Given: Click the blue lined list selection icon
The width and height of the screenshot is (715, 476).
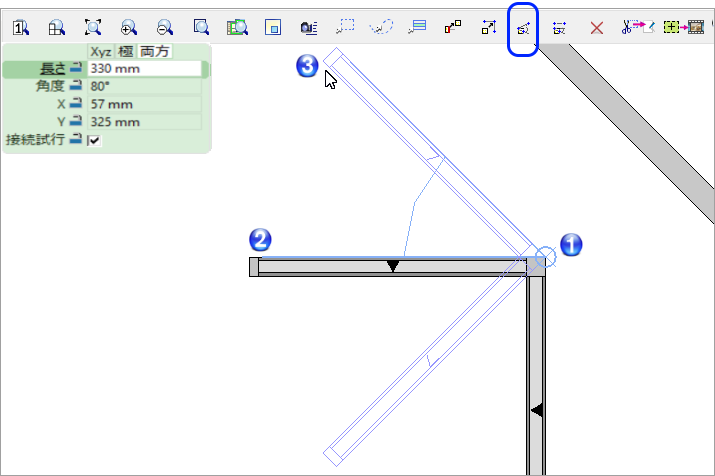Looking at the screenshot, I should 417,26.
